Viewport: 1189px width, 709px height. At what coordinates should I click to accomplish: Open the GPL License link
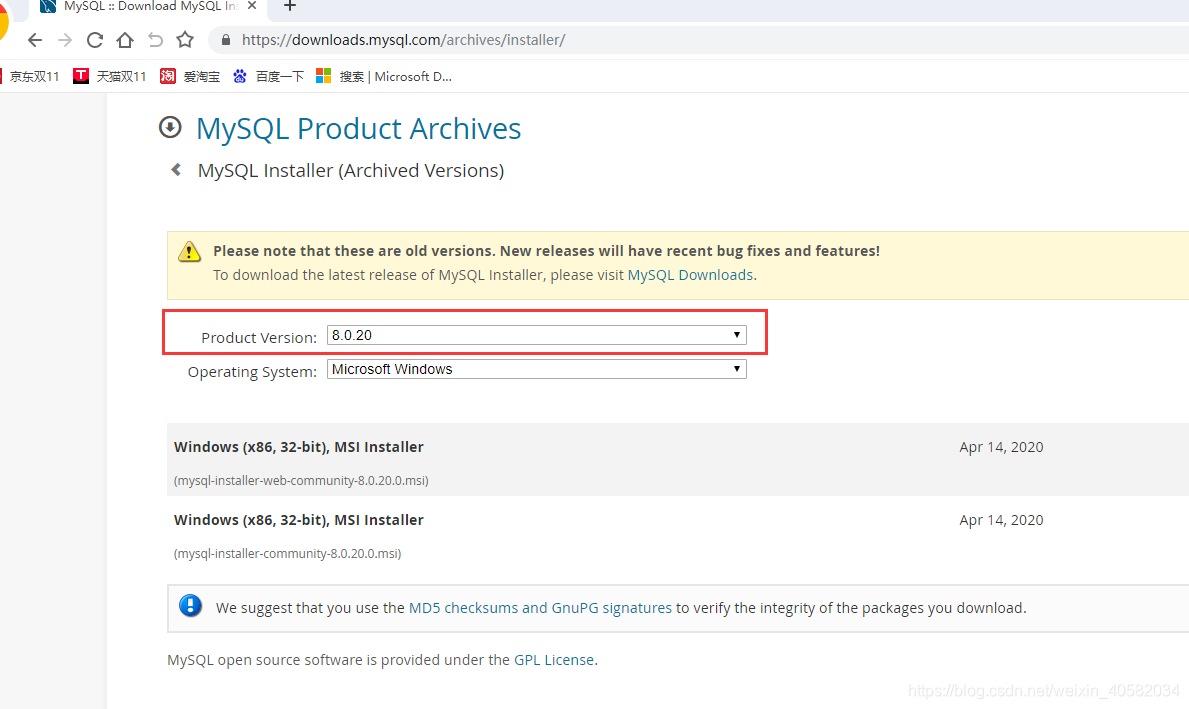point(554,660)
